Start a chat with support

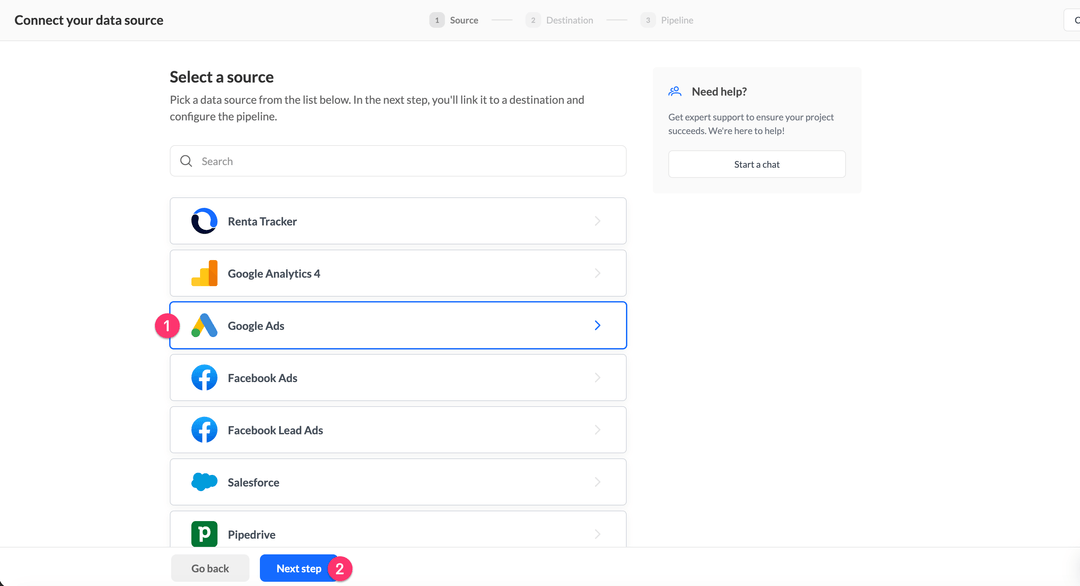click(756, 164)
